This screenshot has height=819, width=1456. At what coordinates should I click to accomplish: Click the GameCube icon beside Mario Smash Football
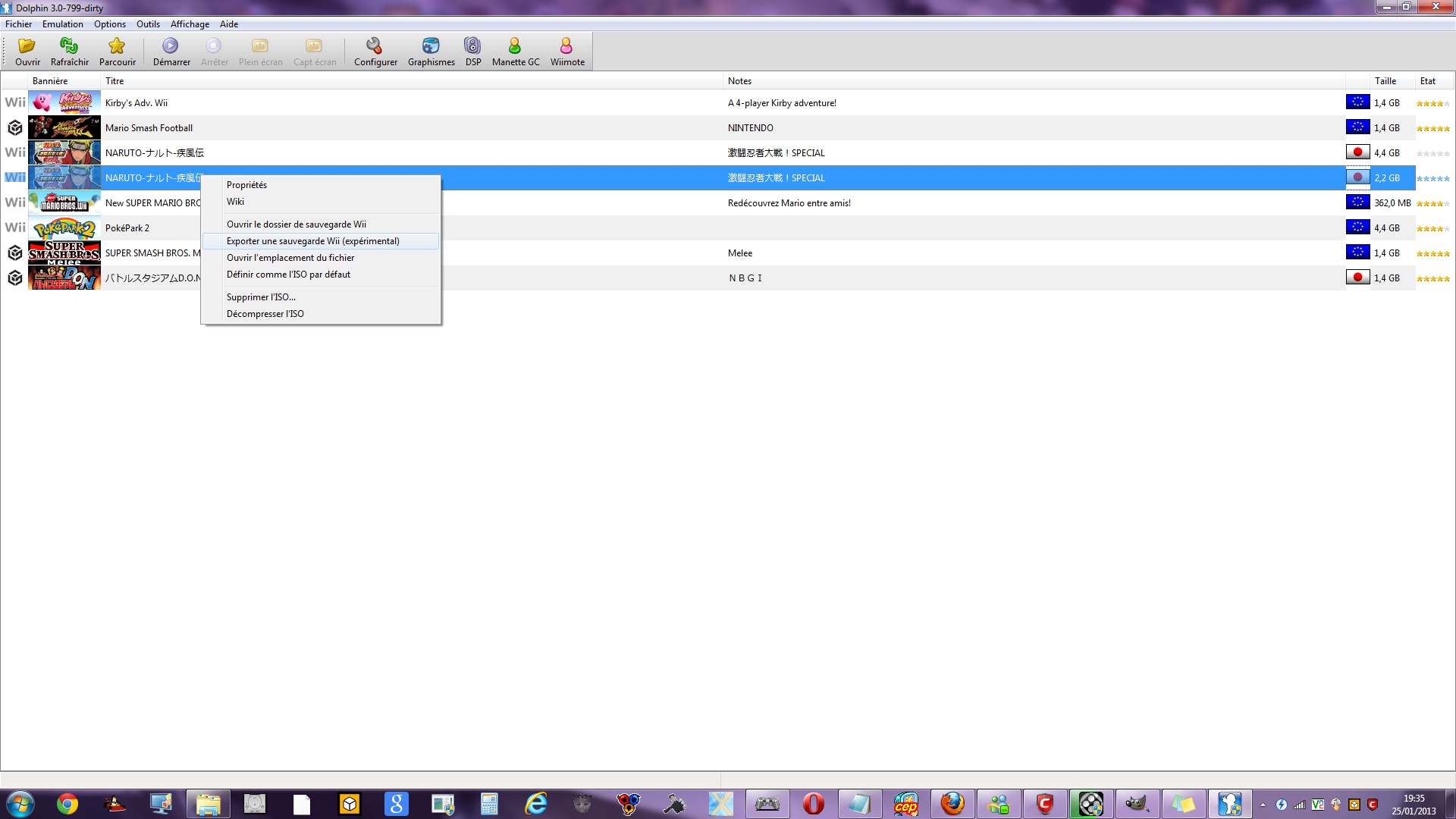click(15, 127)
